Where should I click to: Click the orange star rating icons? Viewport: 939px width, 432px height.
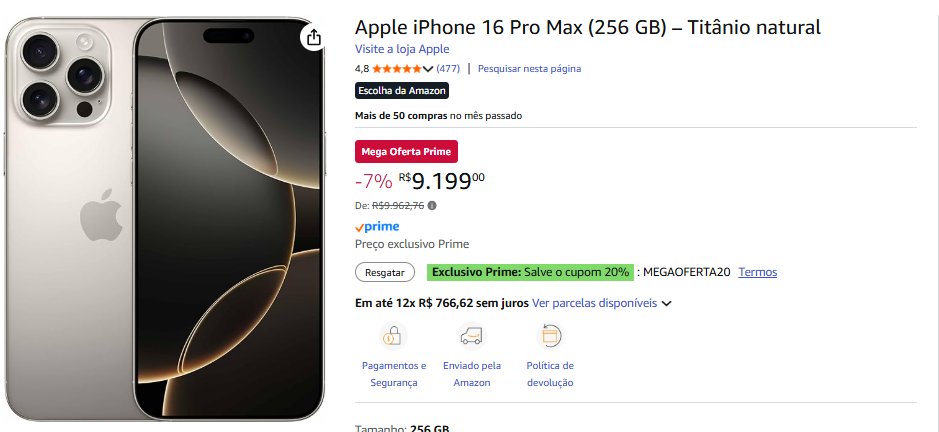point(396,69)
